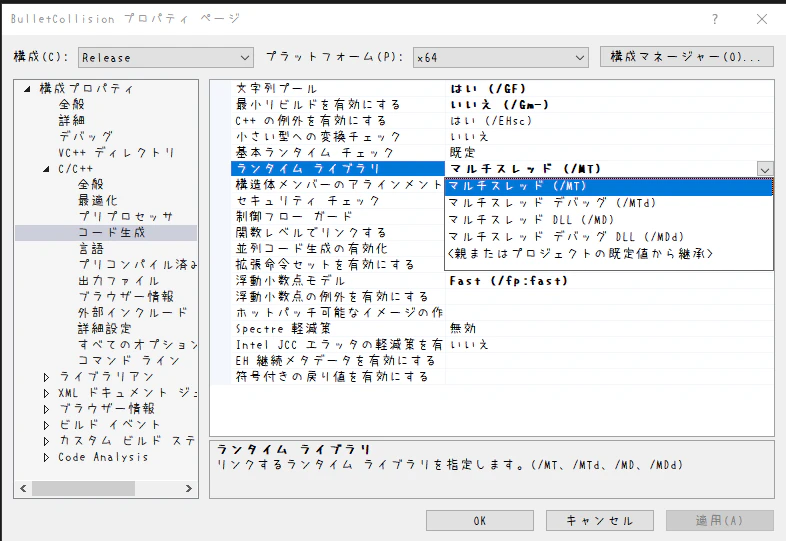Screen dimensions: 786x541
Task: Select プリプロセッサ tree item
Action: pyautogui.click(x=125, y=217)
